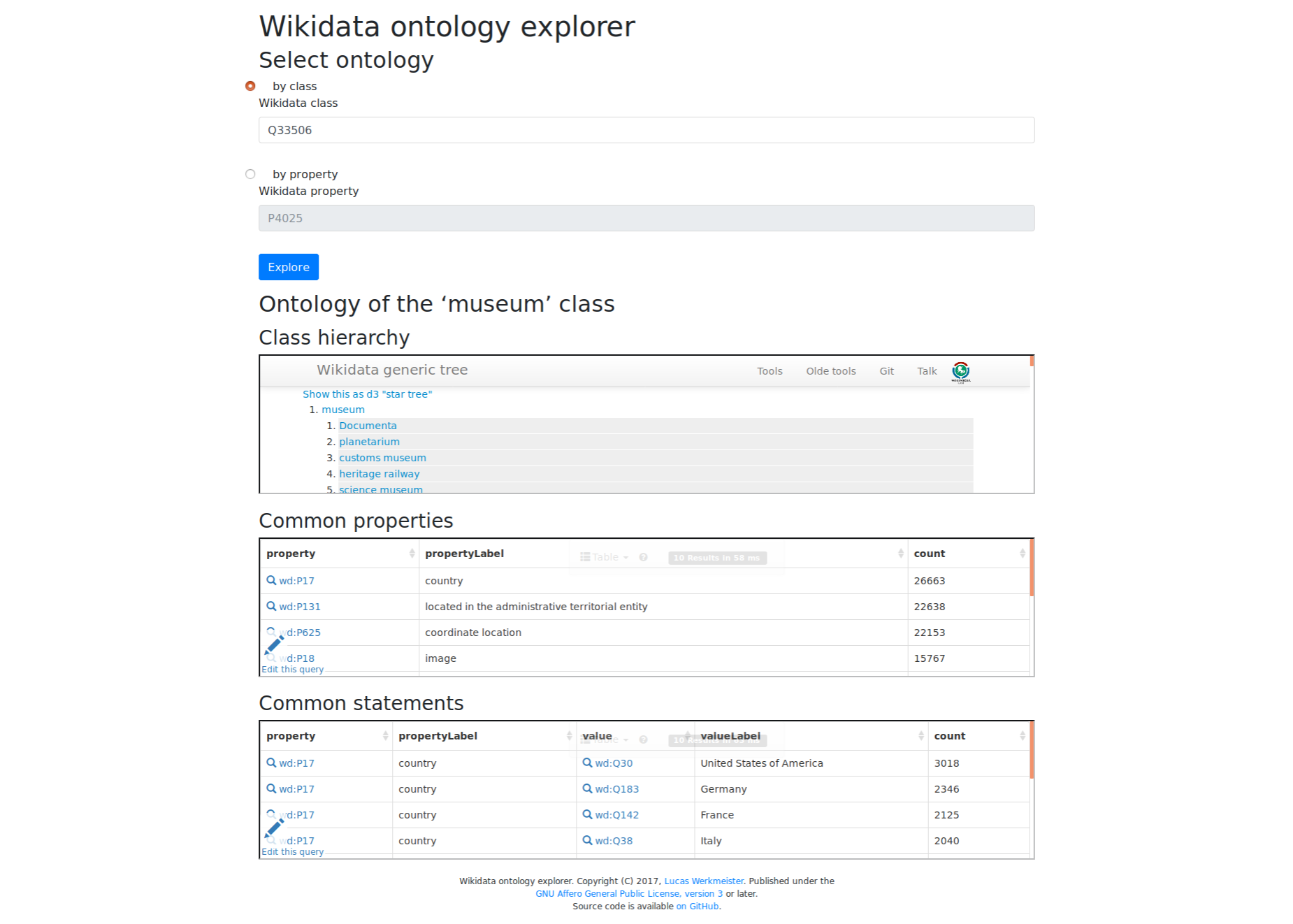Click magnifier icon beside wd:Q142

pyautogui.click(x=587, y=814)
